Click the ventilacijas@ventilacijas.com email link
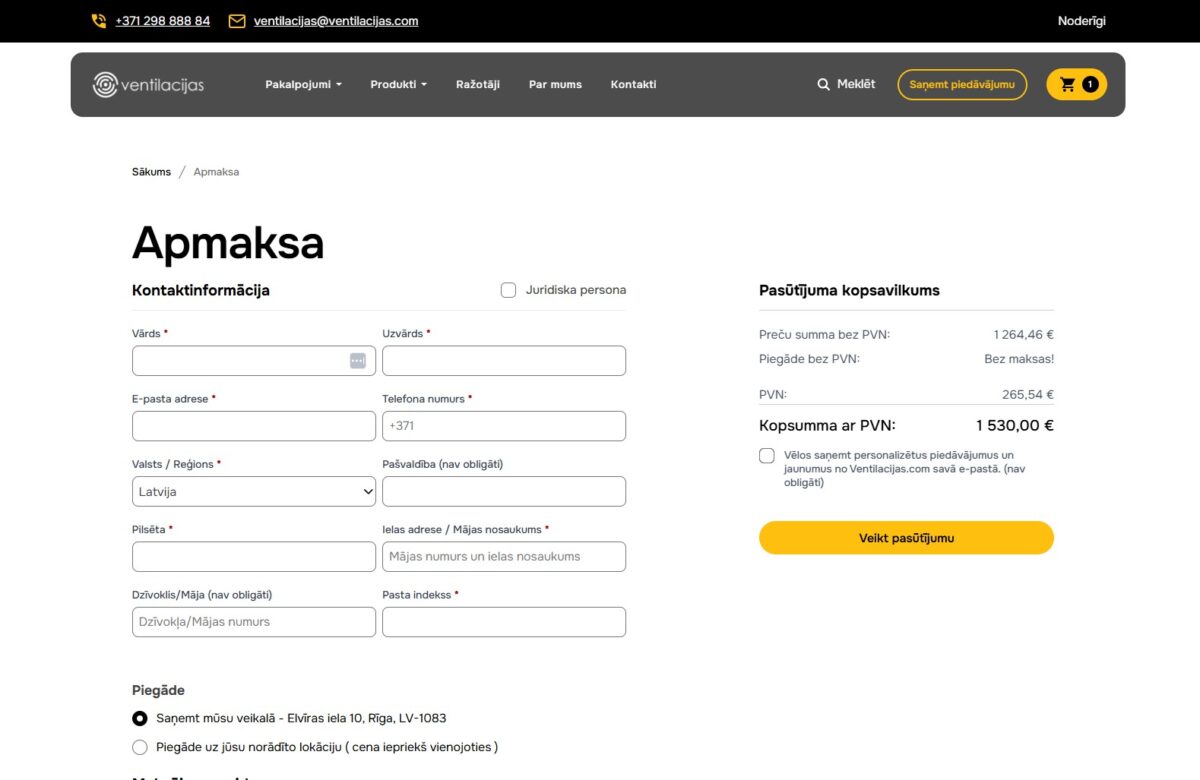This screenshot has width=1200, height=780. click(336, 21)
